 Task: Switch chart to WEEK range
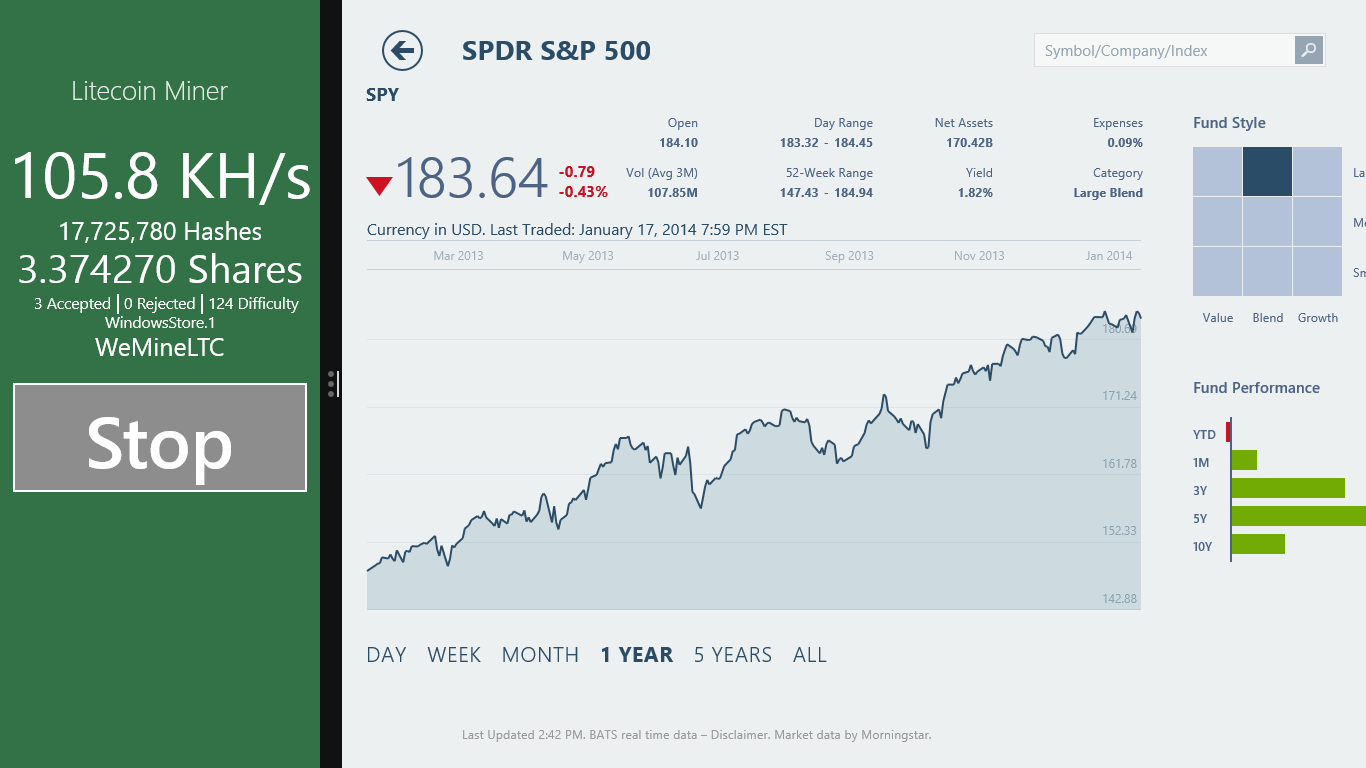[x=454, y=655]
